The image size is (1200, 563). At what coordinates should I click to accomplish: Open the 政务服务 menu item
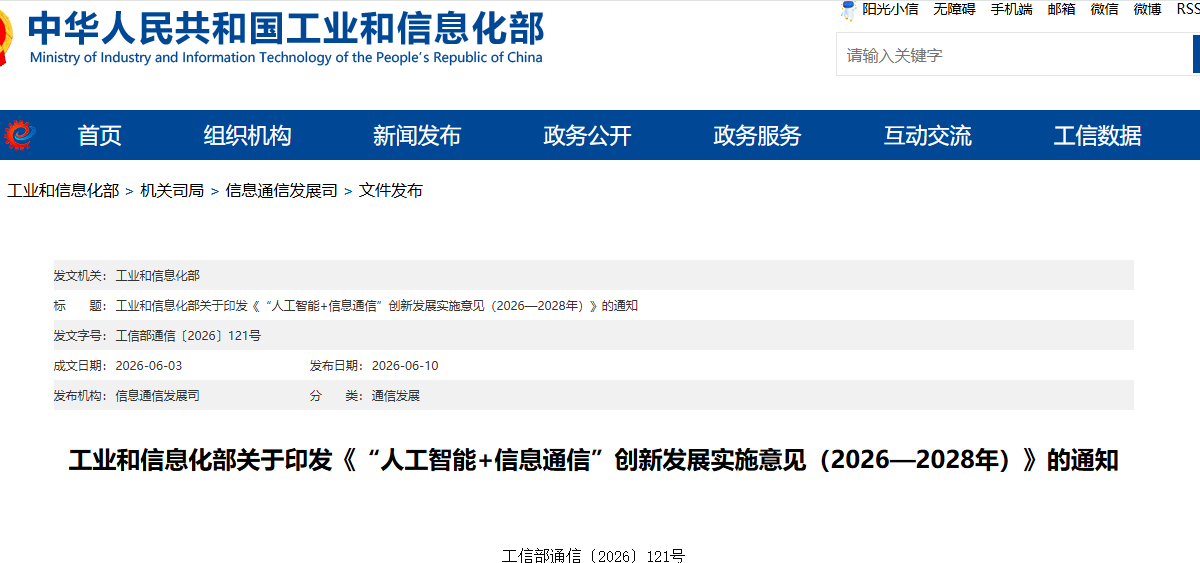point(757,136)
